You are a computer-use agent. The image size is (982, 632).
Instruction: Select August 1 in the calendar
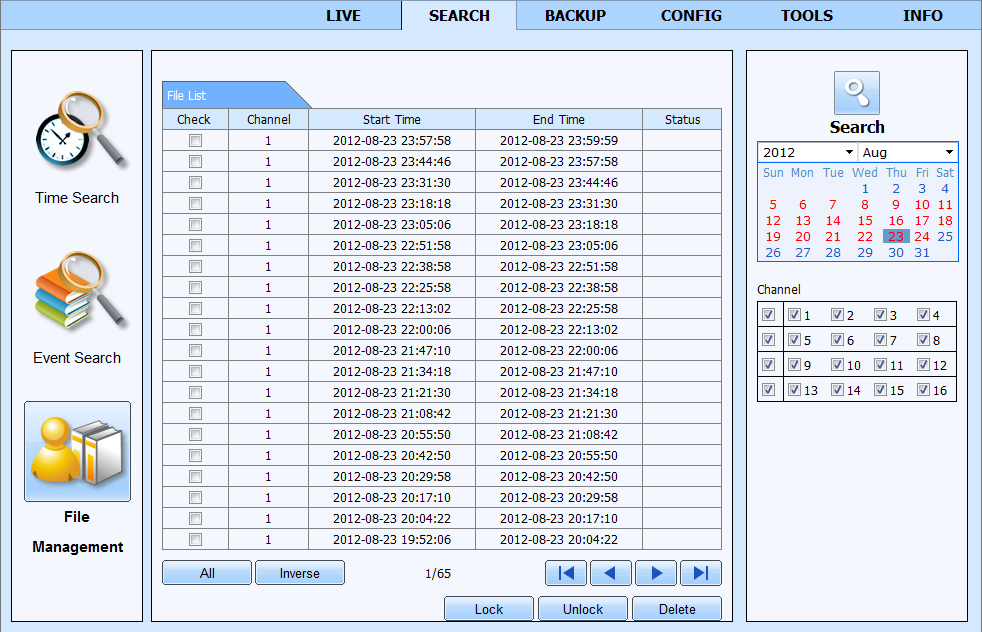865,189
